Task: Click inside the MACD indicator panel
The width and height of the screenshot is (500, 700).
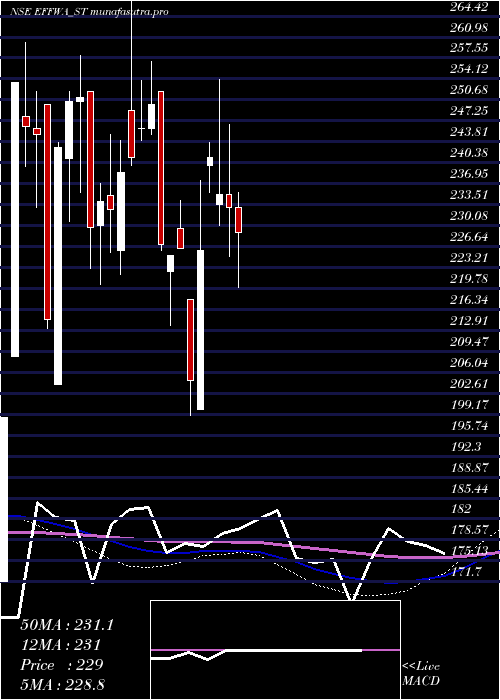Action: point(275,650)
